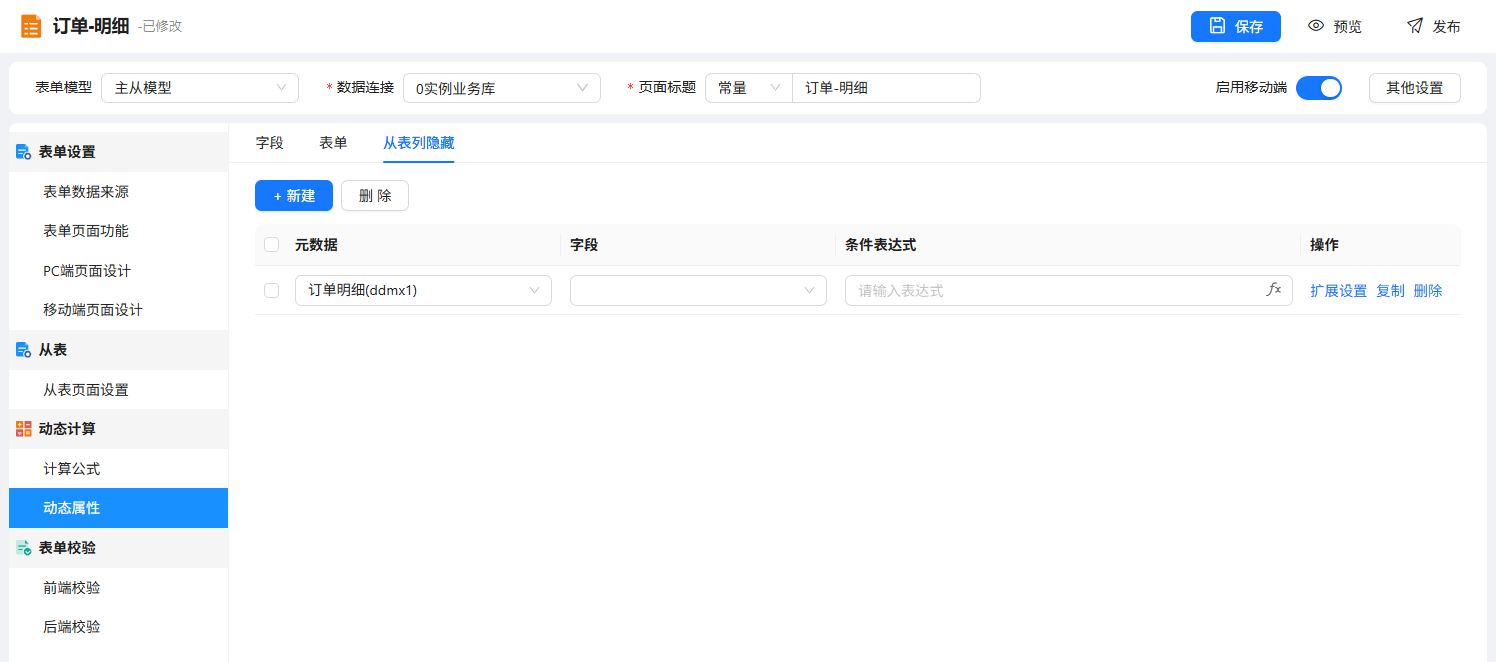
Task: Open 后端校验 in sidebar
Action: coord(118,627)
